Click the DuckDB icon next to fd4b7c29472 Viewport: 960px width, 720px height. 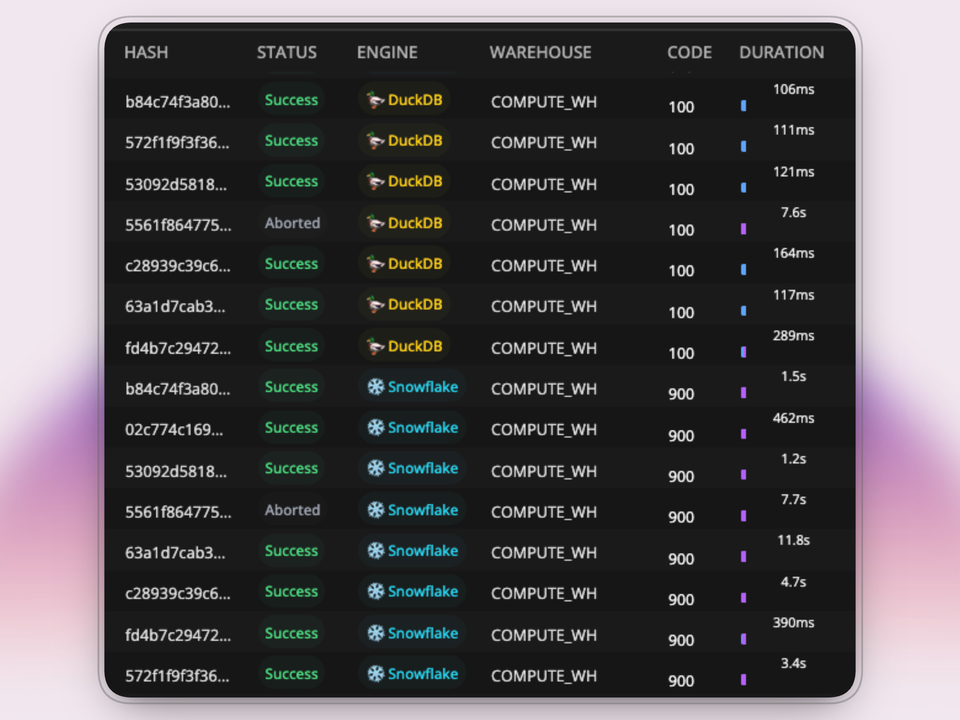point(378,346)
